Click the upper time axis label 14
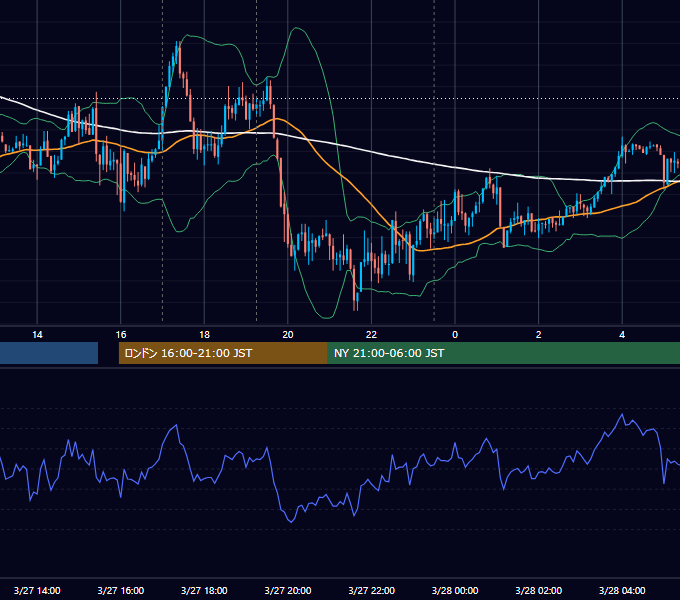The height and width of the screenshot is (600, 680). pyautogui.click(x=37, y=335)
